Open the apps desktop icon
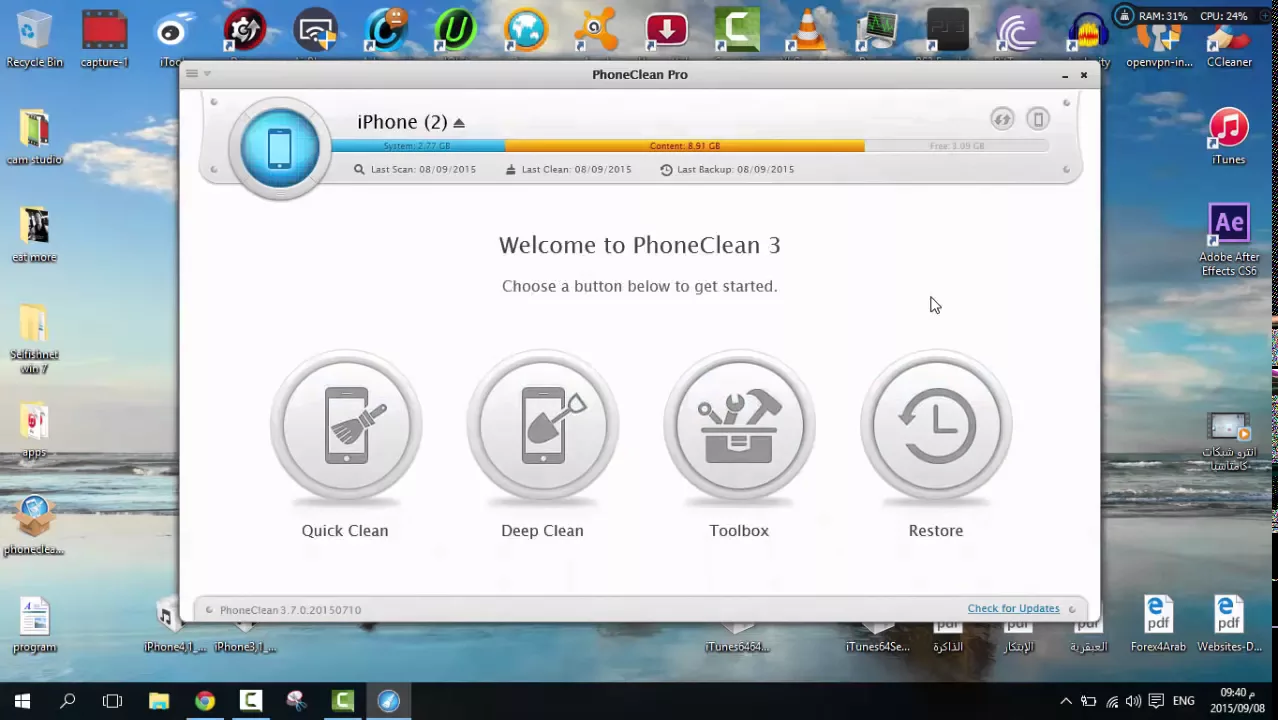The image size is (1278, 720). (x=34, y=430)
